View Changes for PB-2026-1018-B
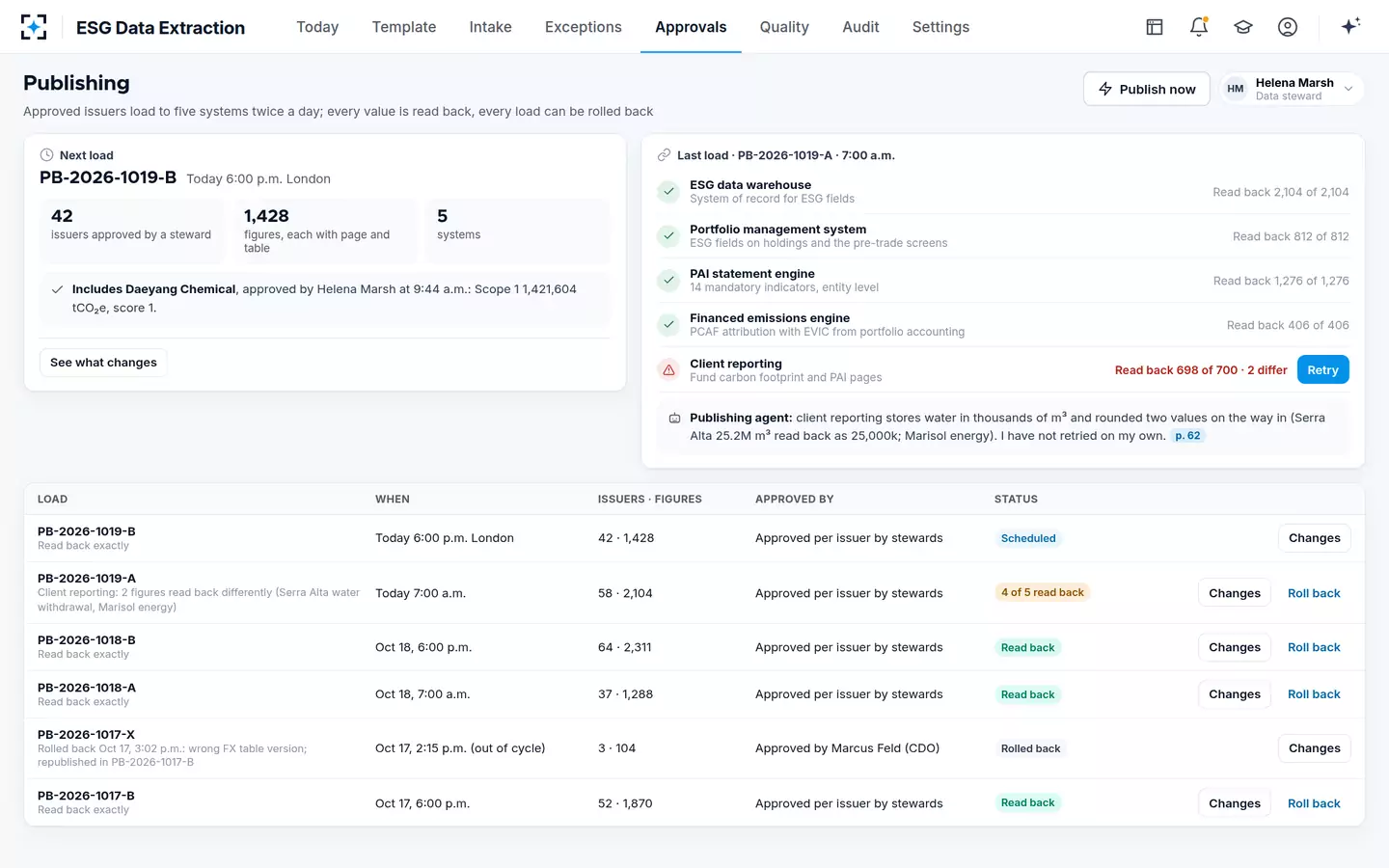This screenshot has width=1389, height=868. [1234, 647]
